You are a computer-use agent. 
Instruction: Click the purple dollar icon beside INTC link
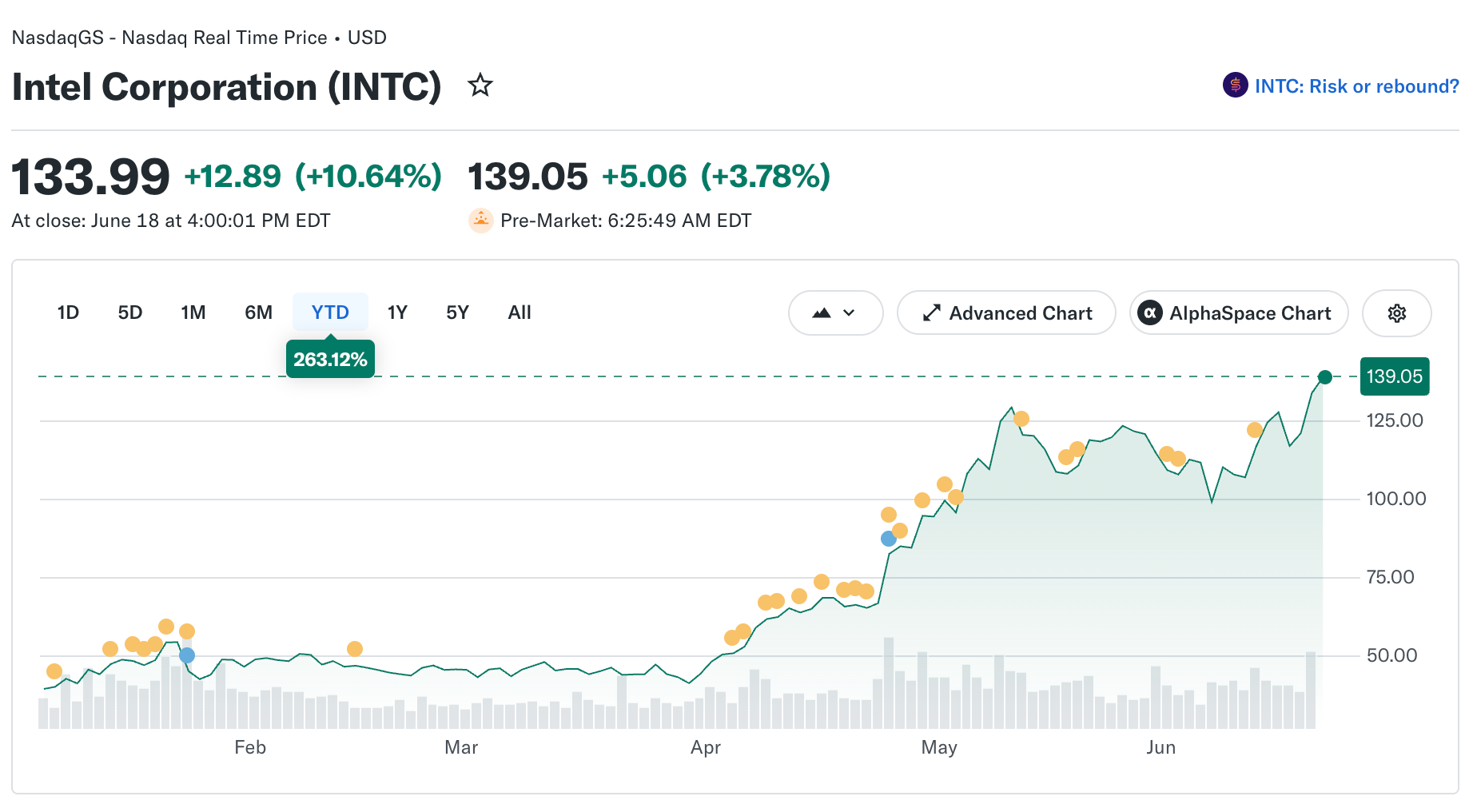point(1235,85)
